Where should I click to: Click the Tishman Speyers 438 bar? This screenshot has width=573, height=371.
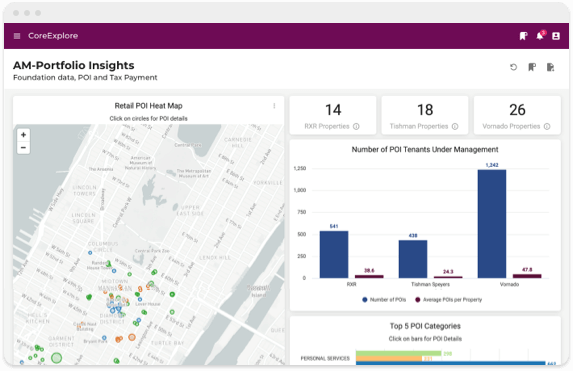click(x=413, y=259)
